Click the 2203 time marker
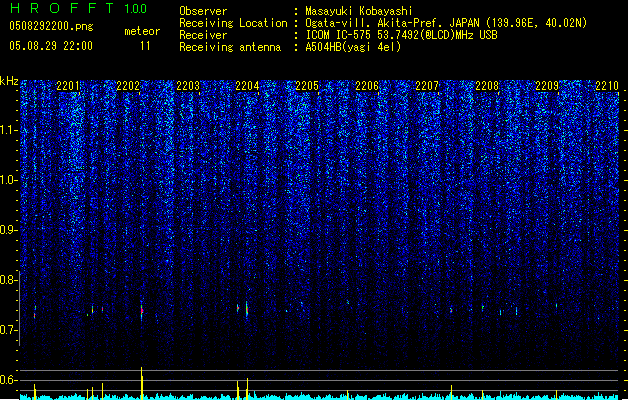 tap(188, 86)
